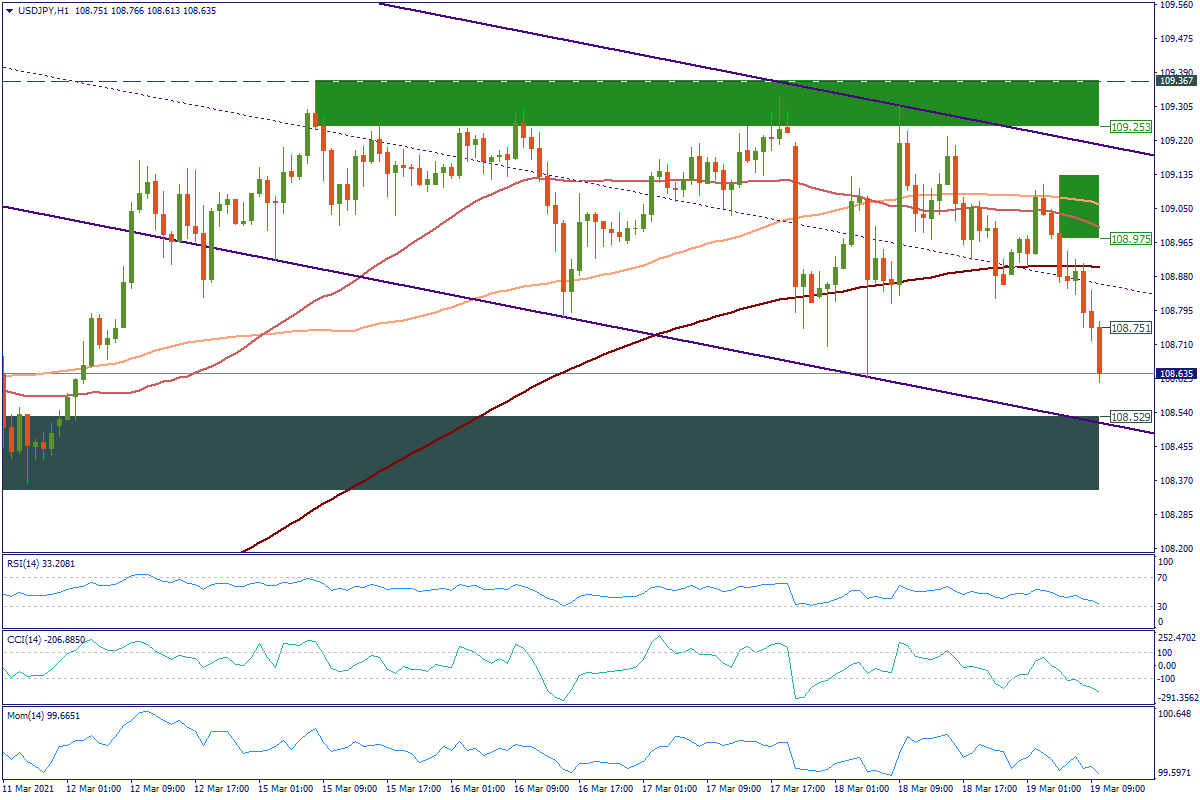Click the 108.751 price label
Screen dimensions: 1200x800
1129,327
